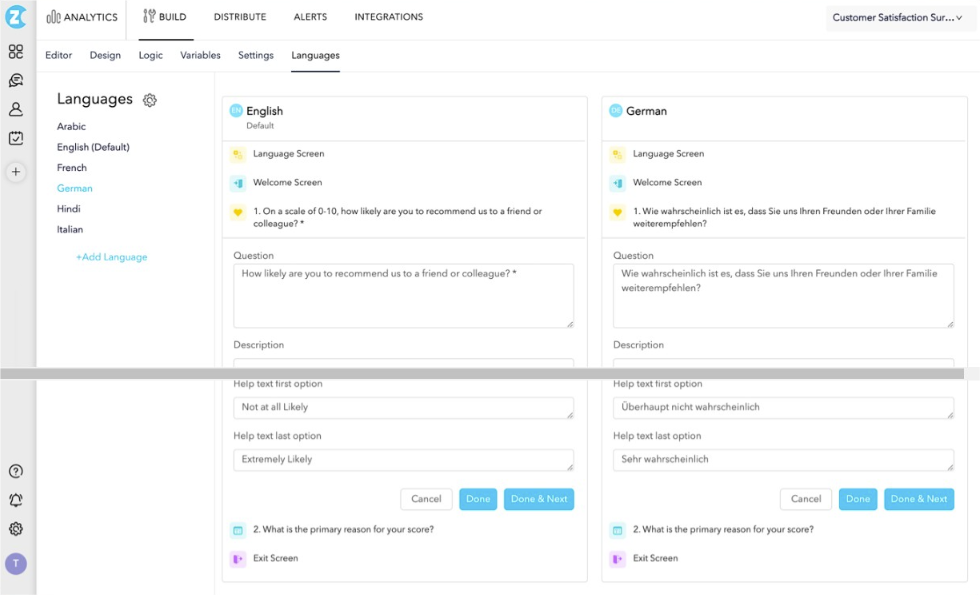Screen dimensions: 980x595
Task: Select German in the languages list
Action: coord(74,188)
